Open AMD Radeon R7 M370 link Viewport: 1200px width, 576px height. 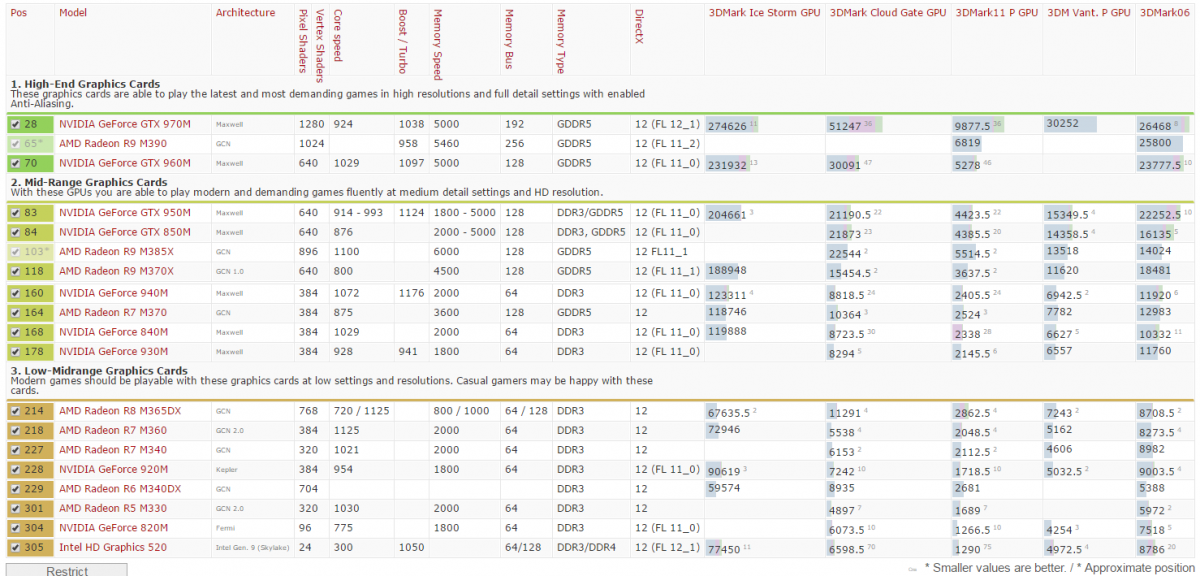111,313
